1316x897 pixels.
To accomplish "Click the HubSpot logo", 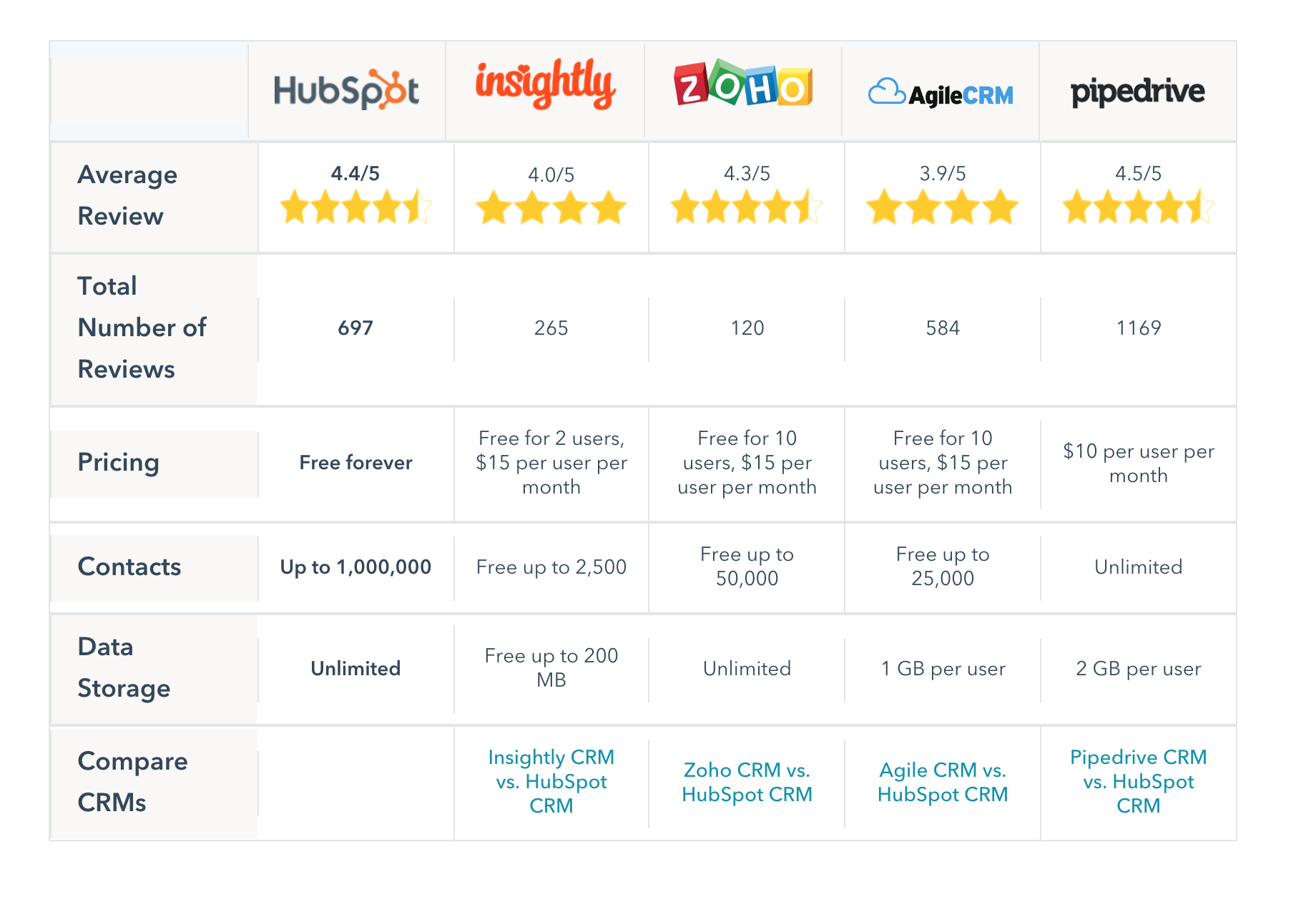I will pyautogui.click(x=346, y=90).
